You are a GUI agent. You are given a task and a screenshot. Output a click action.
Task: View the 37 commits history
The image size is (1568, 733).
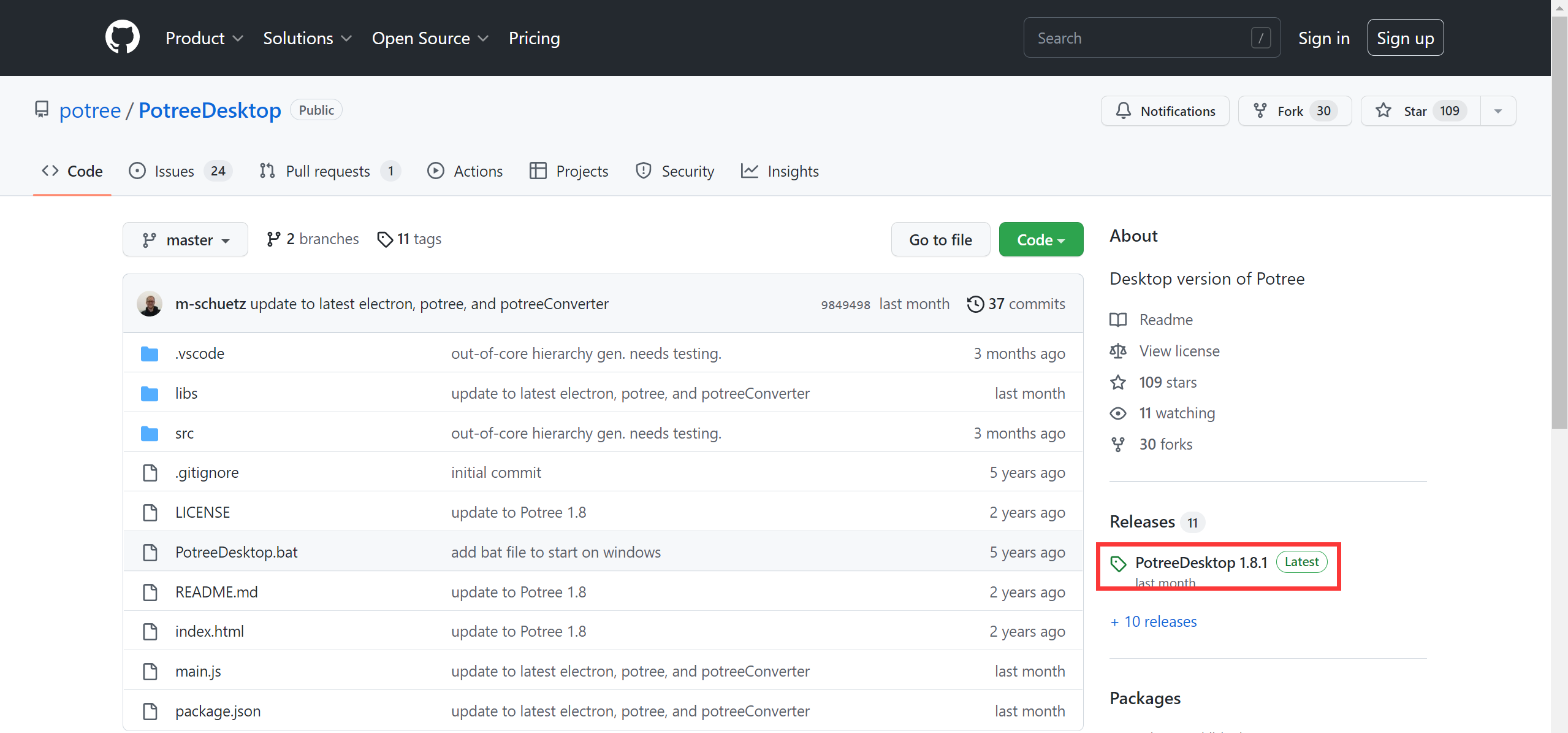tap(1016, 304)
